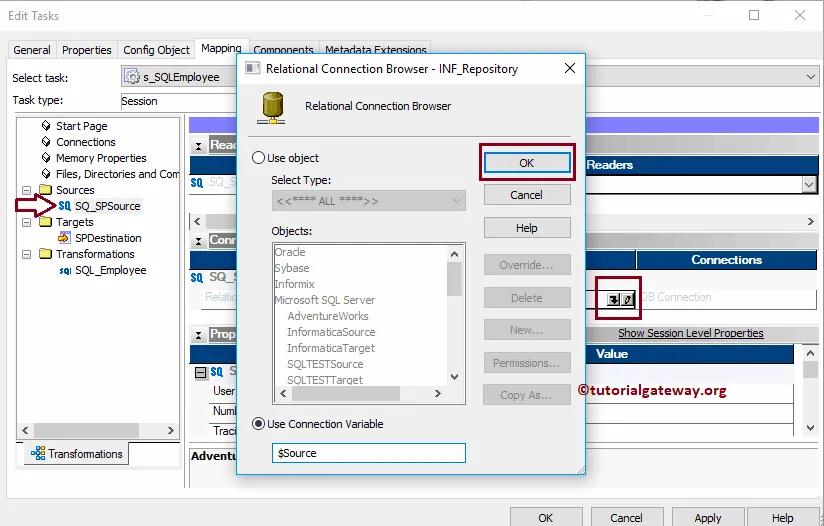Select the Use object radio button

259,158
